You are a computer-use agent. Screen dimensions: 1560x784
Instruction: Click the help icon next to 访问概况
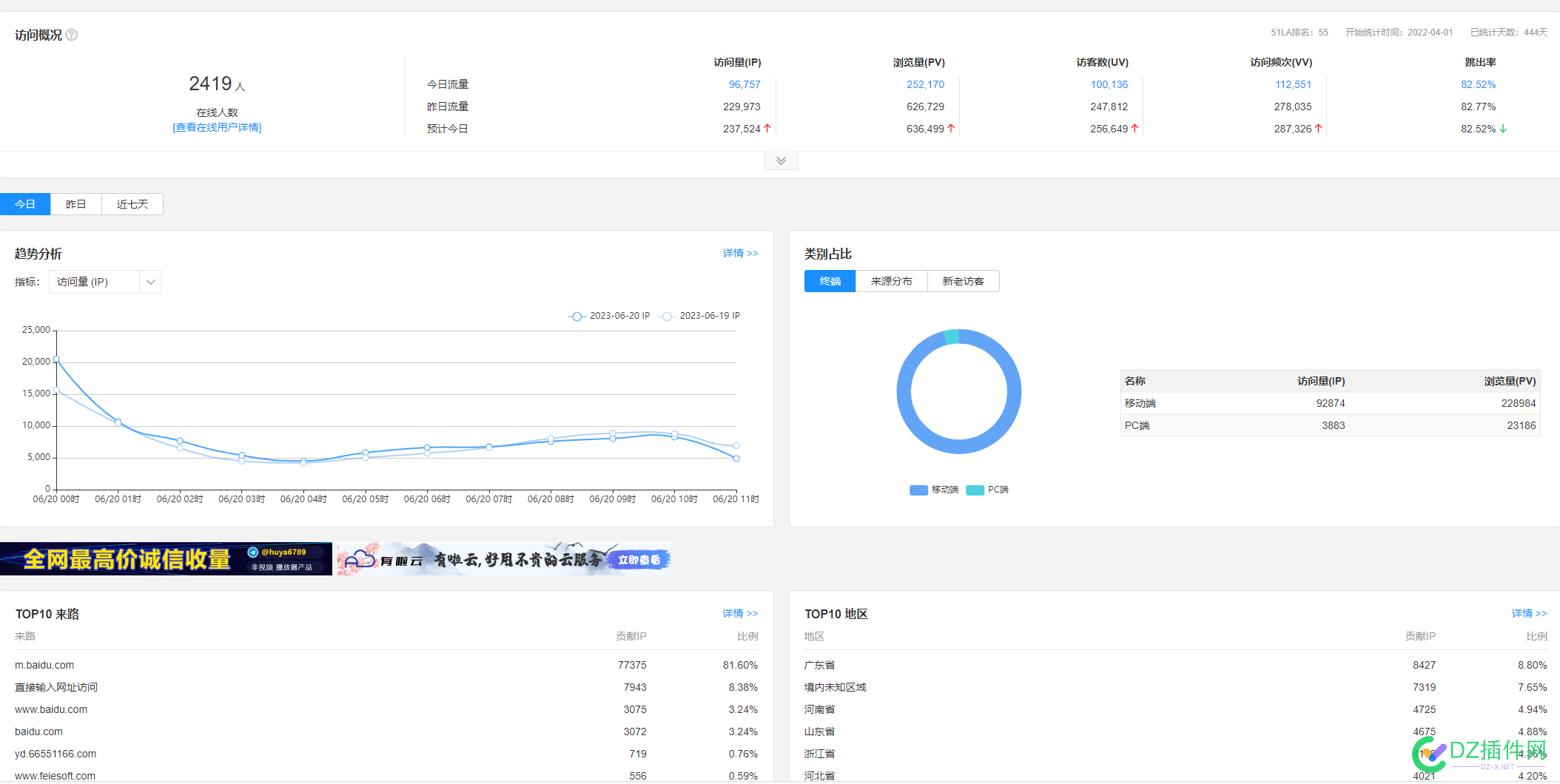[72, 35]
